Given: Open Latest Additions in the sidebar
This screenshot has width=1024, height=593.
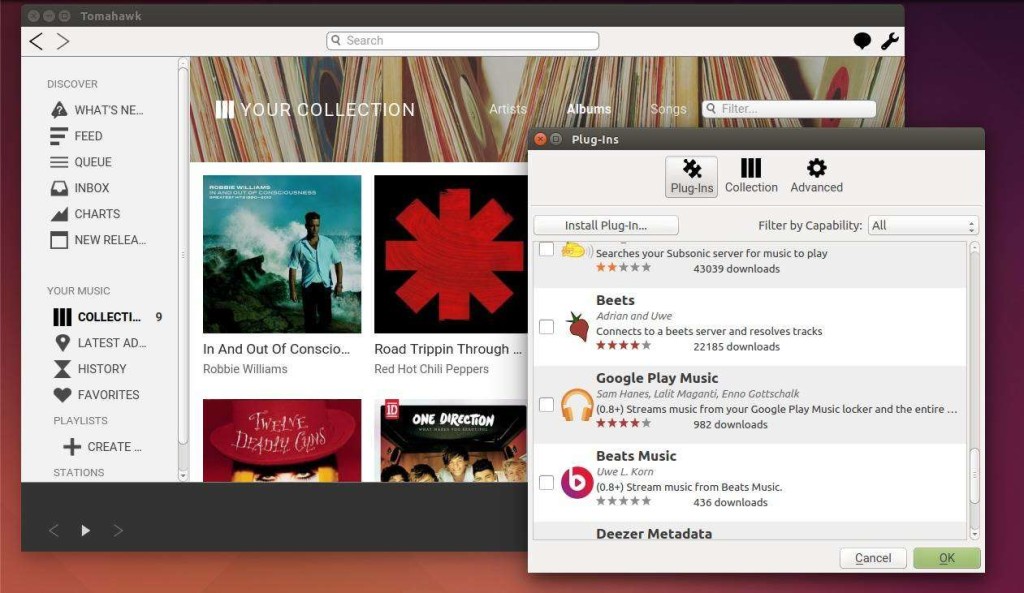Looking at the screenshot, I should (101, 343).
